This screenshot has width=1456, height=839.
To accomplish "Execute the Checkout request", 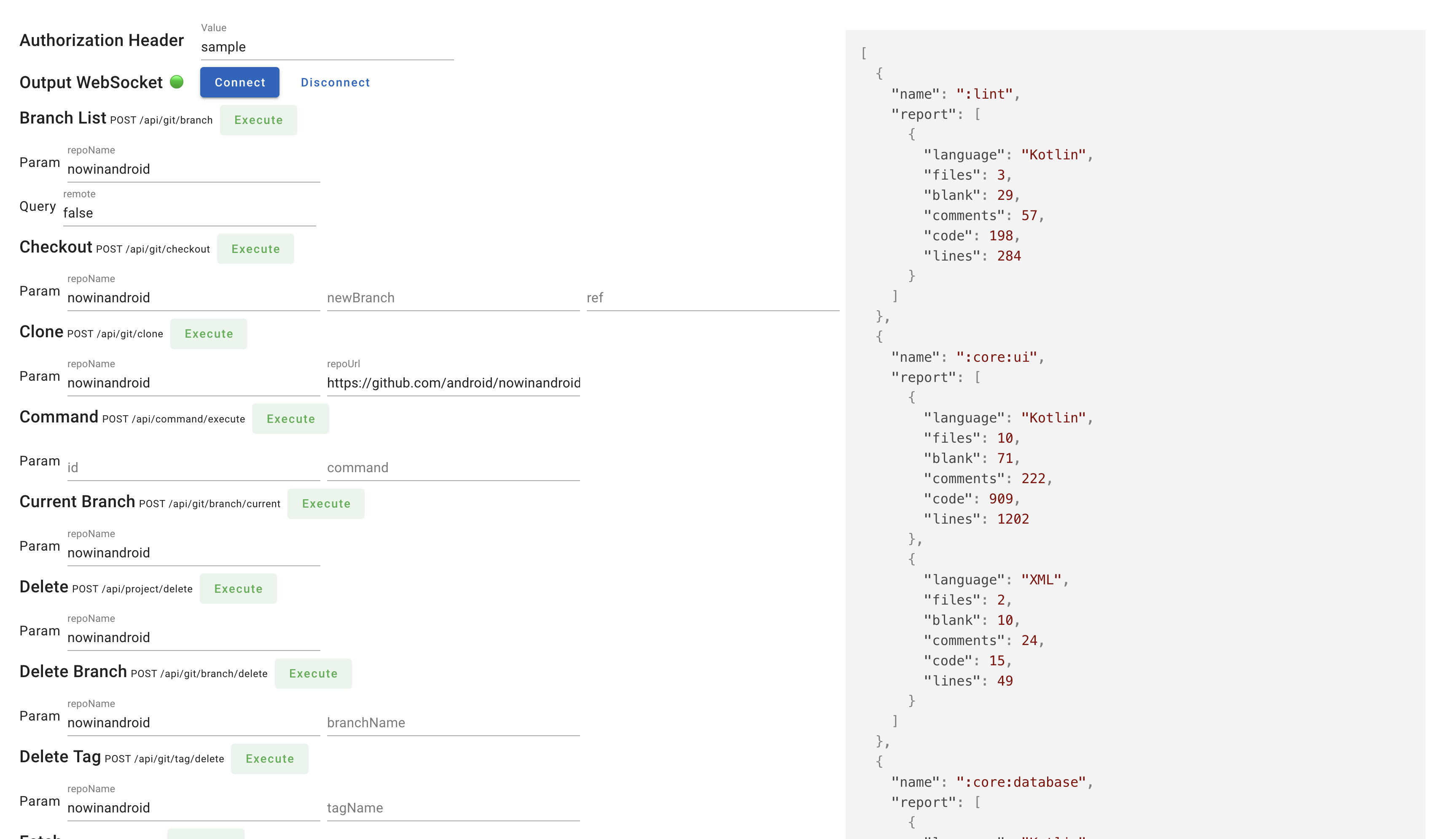I will click(255, 249).
